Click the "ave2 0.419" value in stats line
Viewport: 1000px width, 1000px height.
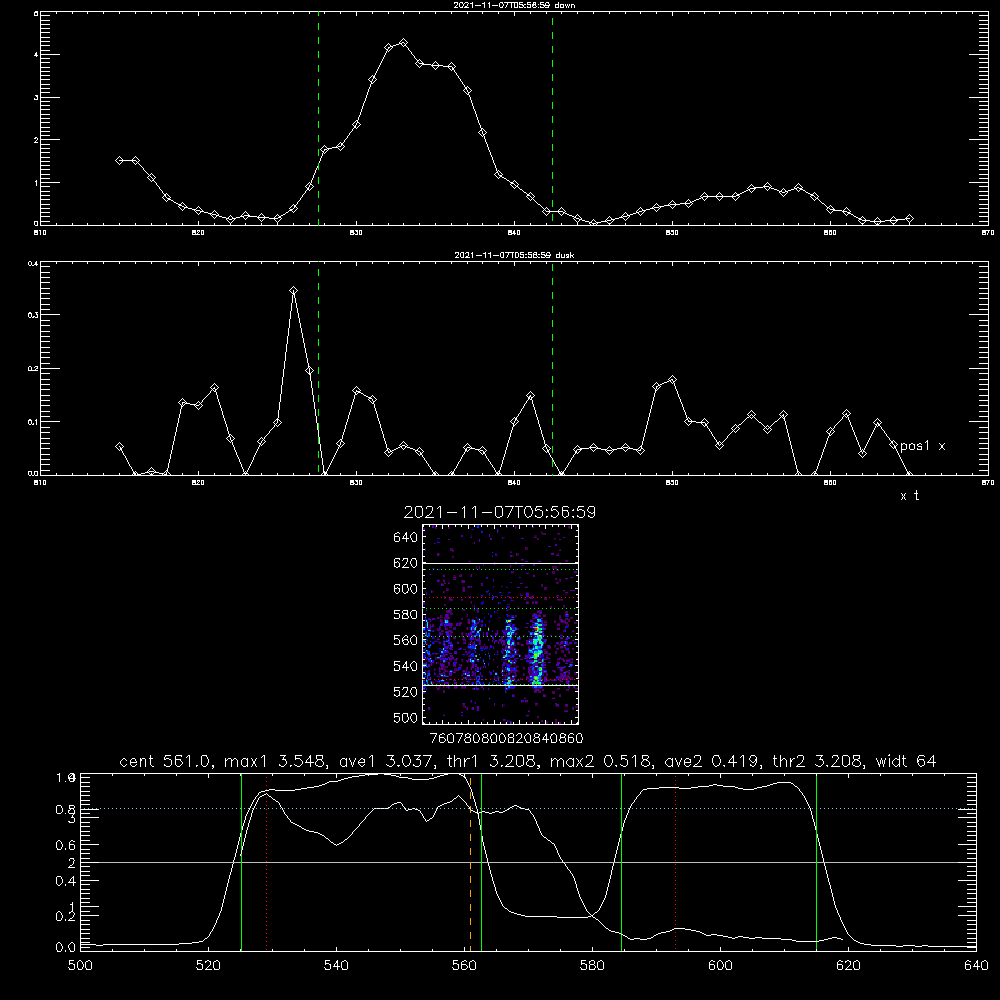click(712, 761)
